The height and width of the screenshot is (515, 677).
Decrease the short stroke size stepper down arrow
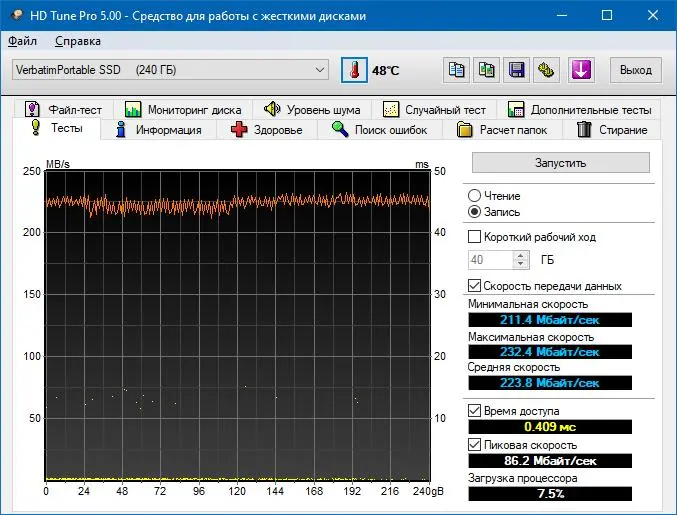coord(521,264)
